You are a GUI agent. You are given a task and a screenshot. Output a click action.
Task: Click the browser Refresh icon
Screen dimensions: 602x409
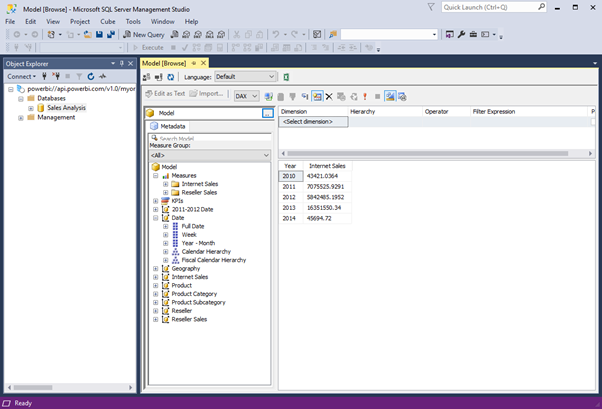pos(170,77)
